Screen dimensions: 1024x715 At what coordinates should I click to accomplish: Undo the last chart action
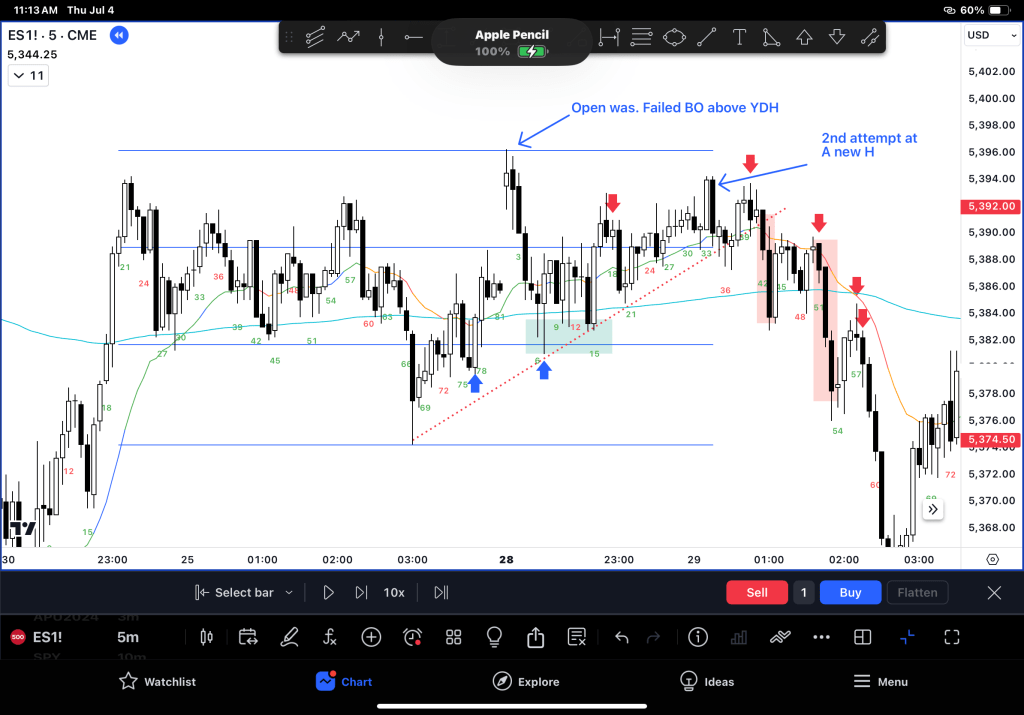pyautogui.click(x=622, y=637)
